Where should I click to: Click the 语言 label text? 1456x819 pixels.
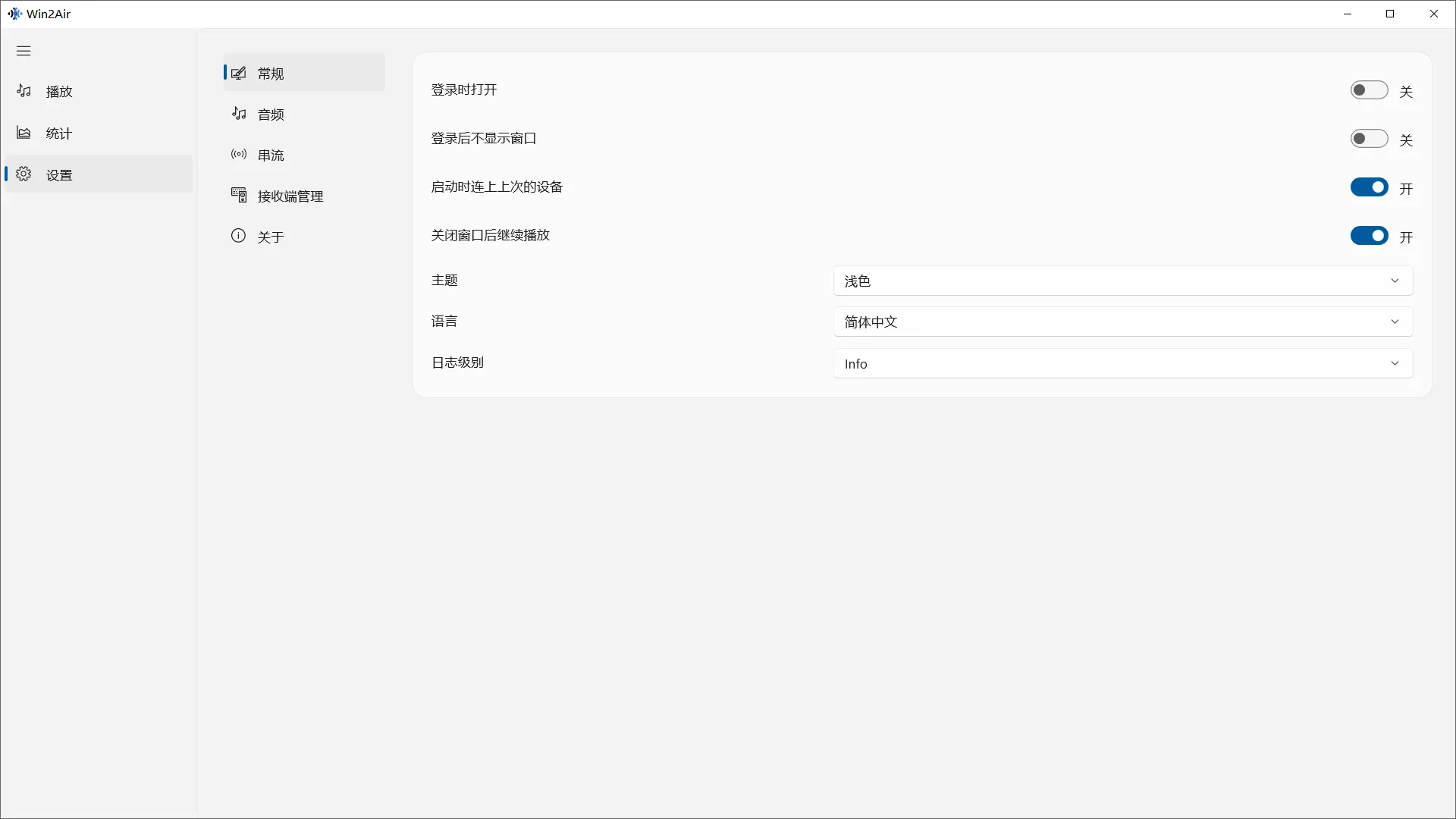click(x=444, y=321)
